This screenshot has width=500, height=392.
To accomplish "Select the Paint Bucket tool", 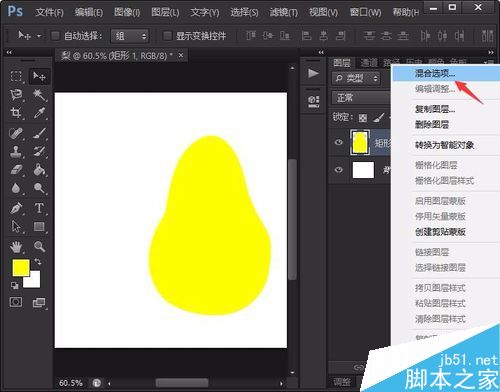I will (x=39, y=170).
